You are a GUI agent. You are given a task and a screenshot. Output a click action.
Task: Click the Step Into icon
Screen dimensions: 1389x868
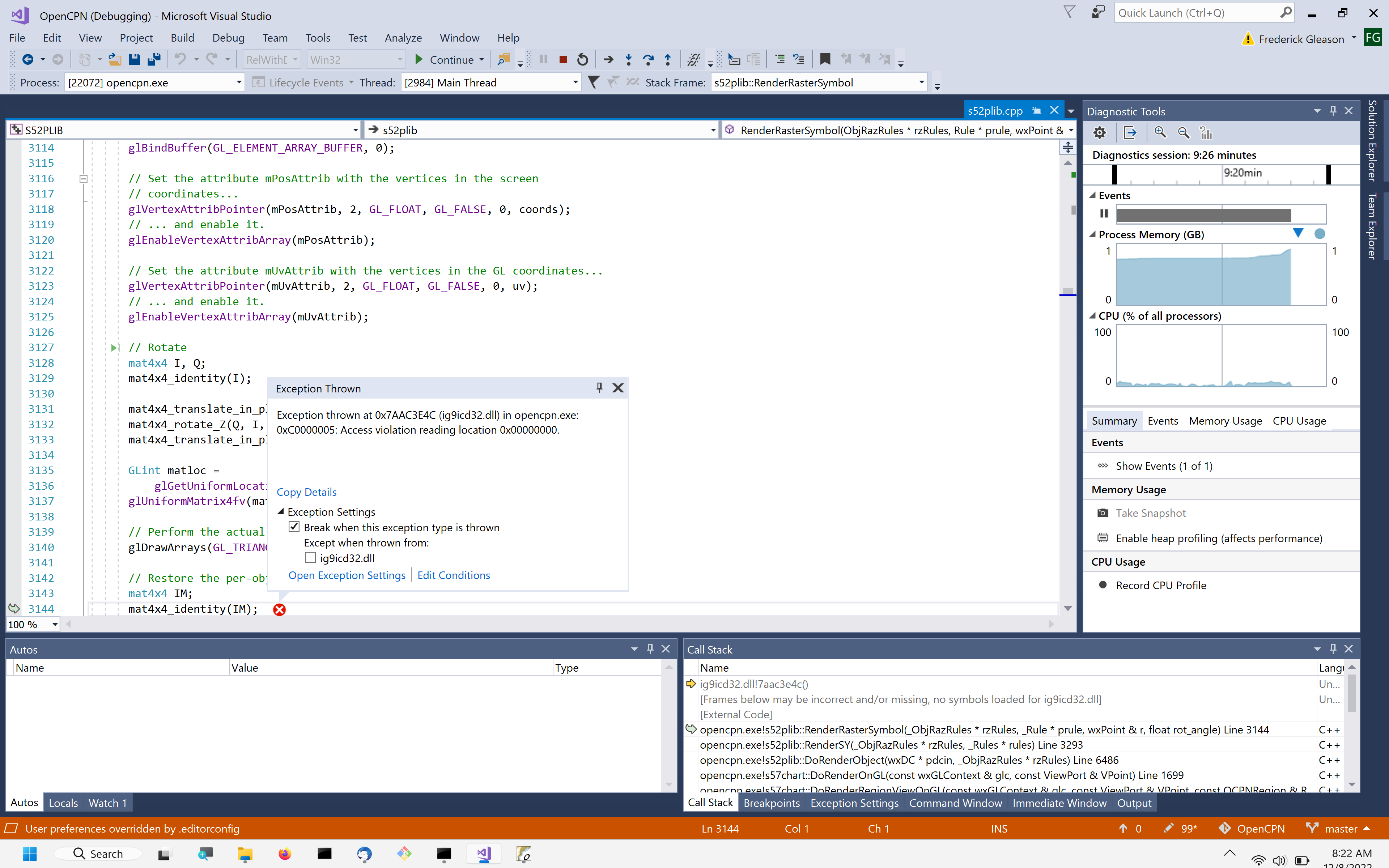pos(629,59)
